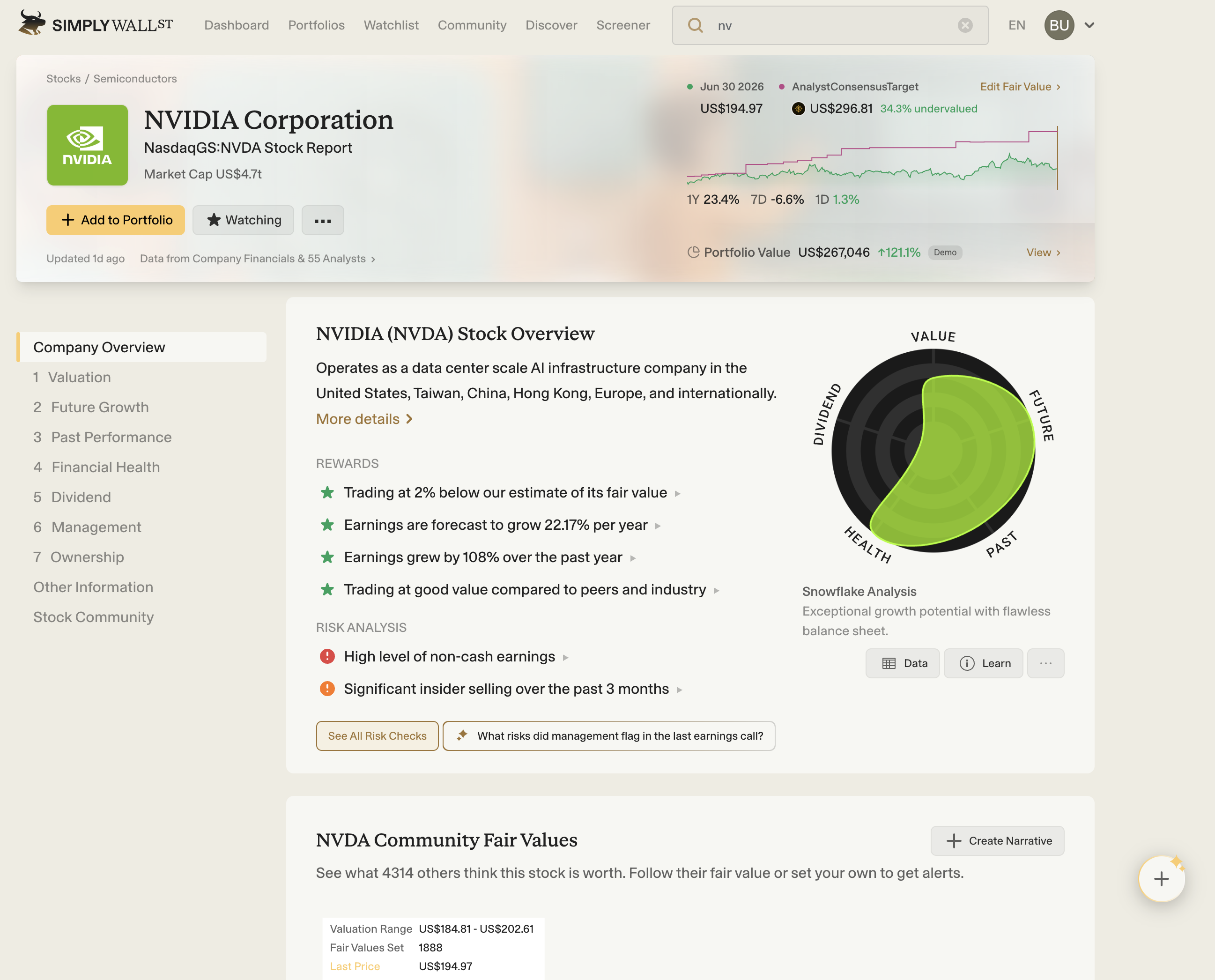Click the gold coin icon next to US$296.81
The height and width of the screenshot is (980, 1215).
798,108
